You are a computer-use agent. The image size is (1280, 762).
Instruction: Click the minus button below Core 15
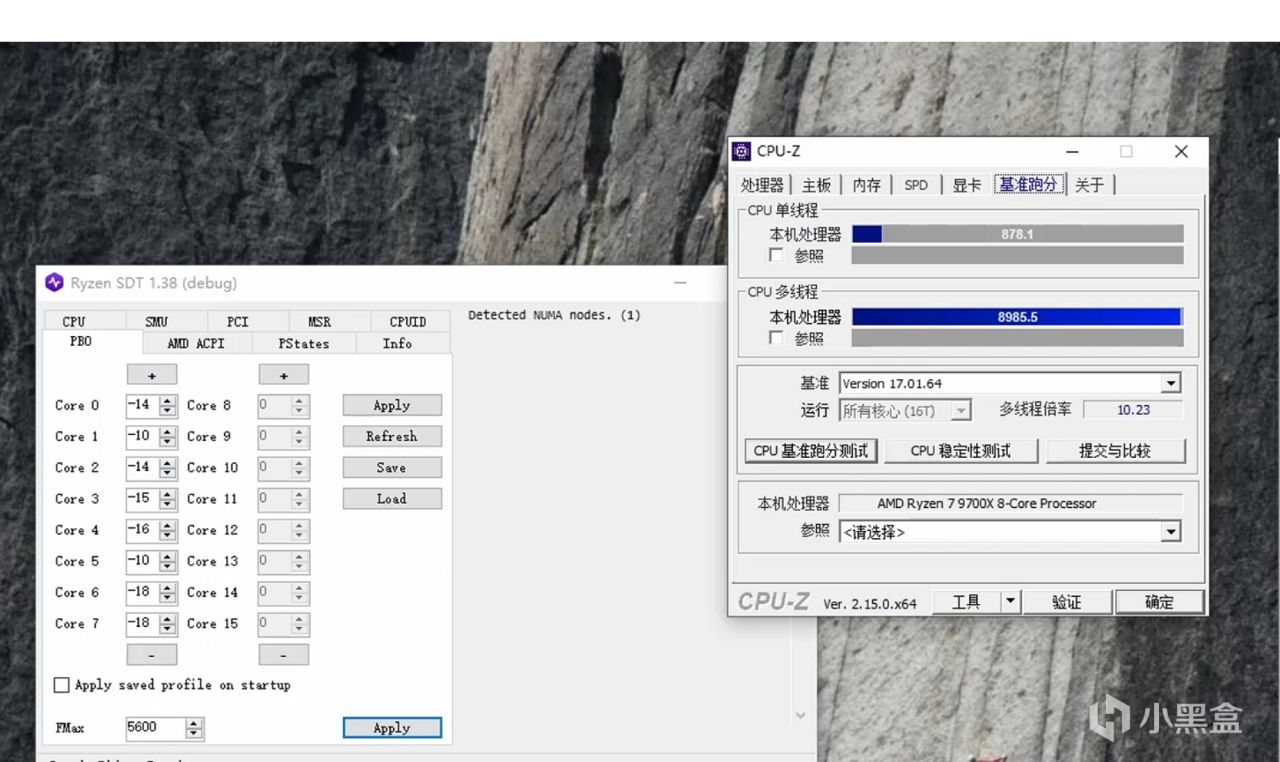284,655
